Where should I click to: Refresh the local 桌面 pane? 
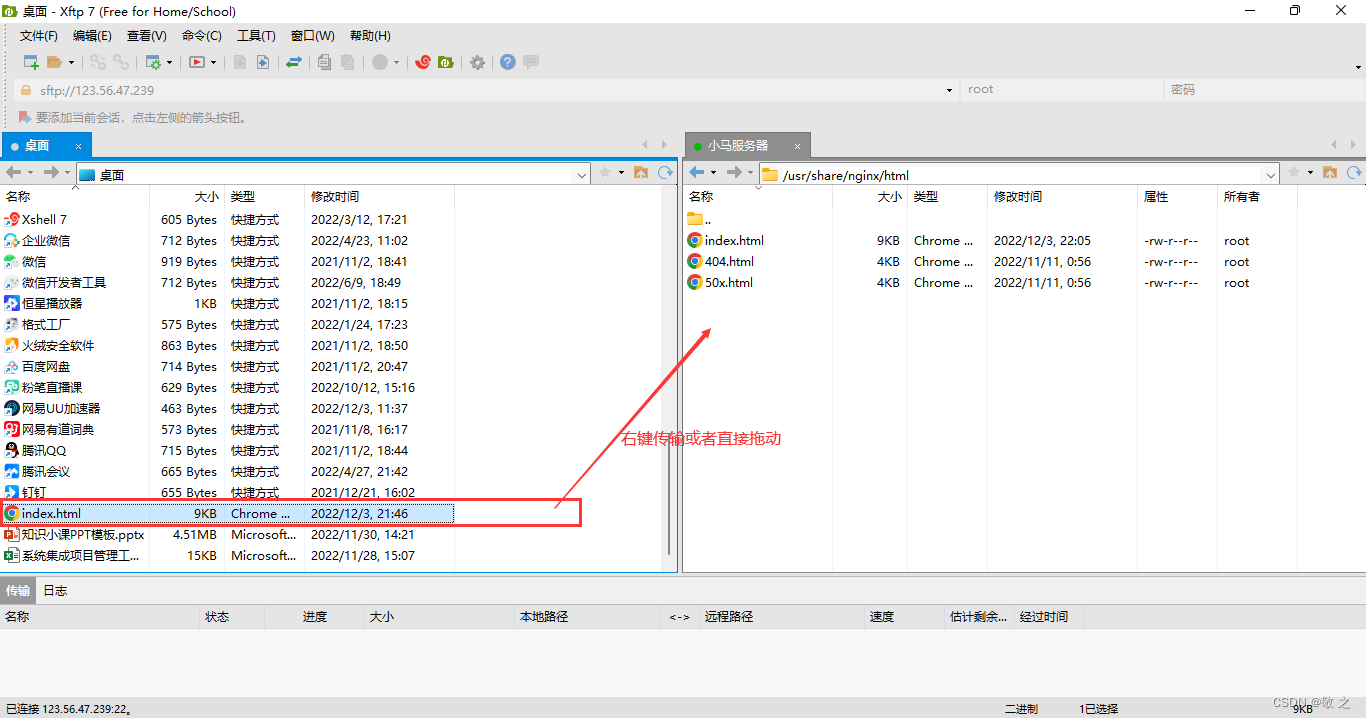click(x=665, y=173)
